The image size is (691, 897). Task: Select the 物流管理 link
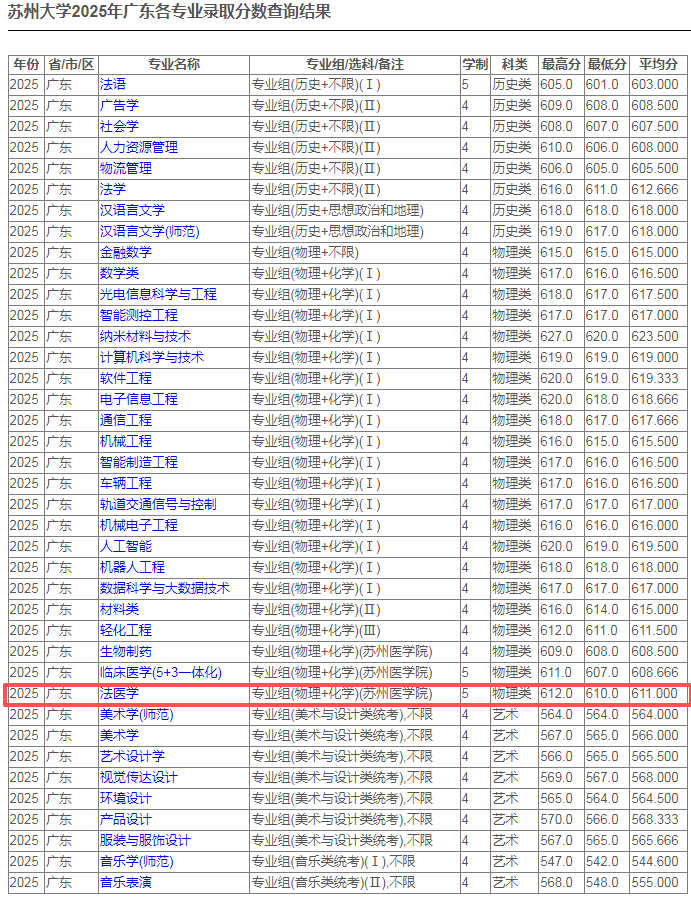point(125,168)
